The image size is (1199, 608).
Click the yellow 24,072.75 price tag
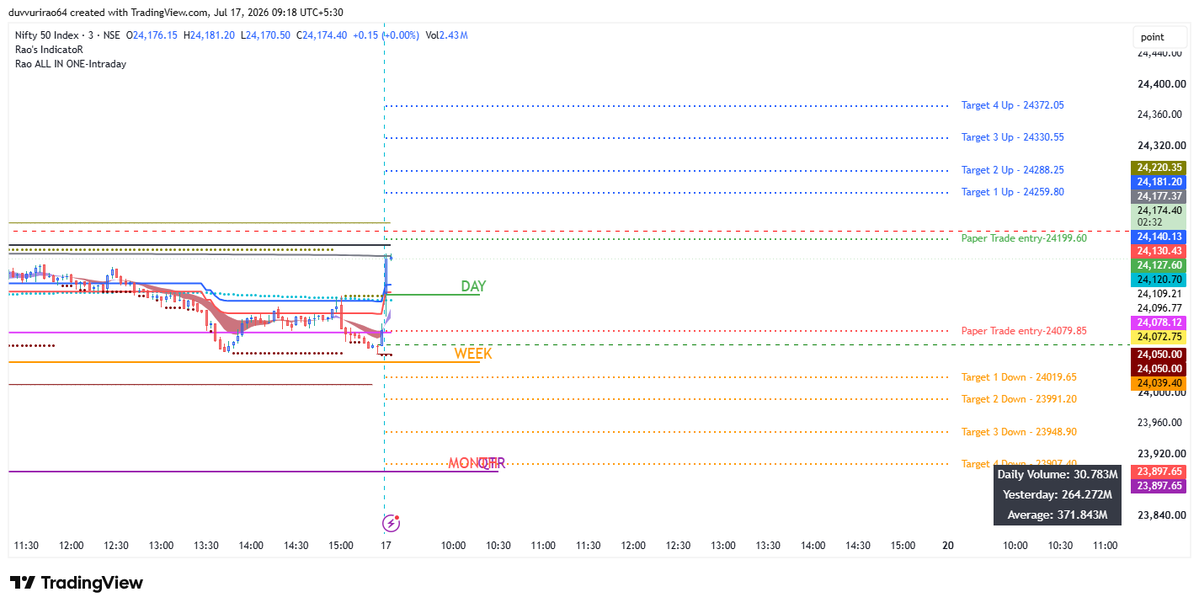(1159, 337)
